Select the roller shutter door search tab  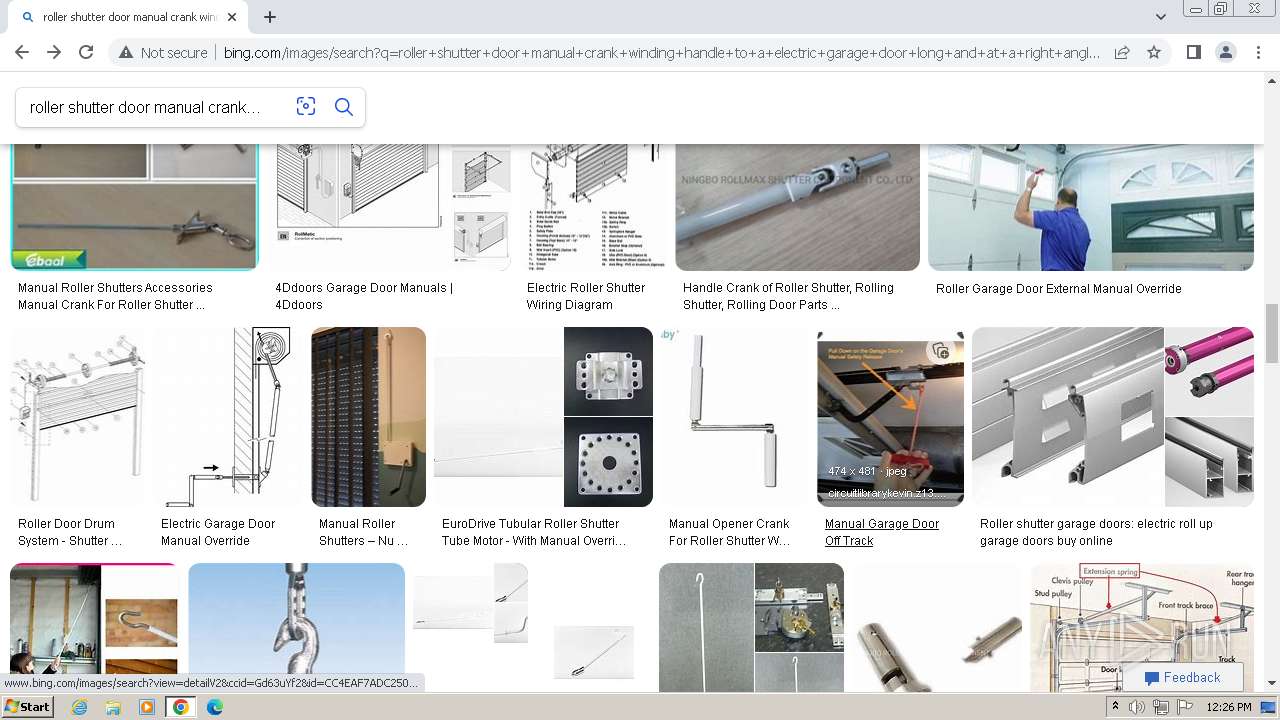pos(127,17)
